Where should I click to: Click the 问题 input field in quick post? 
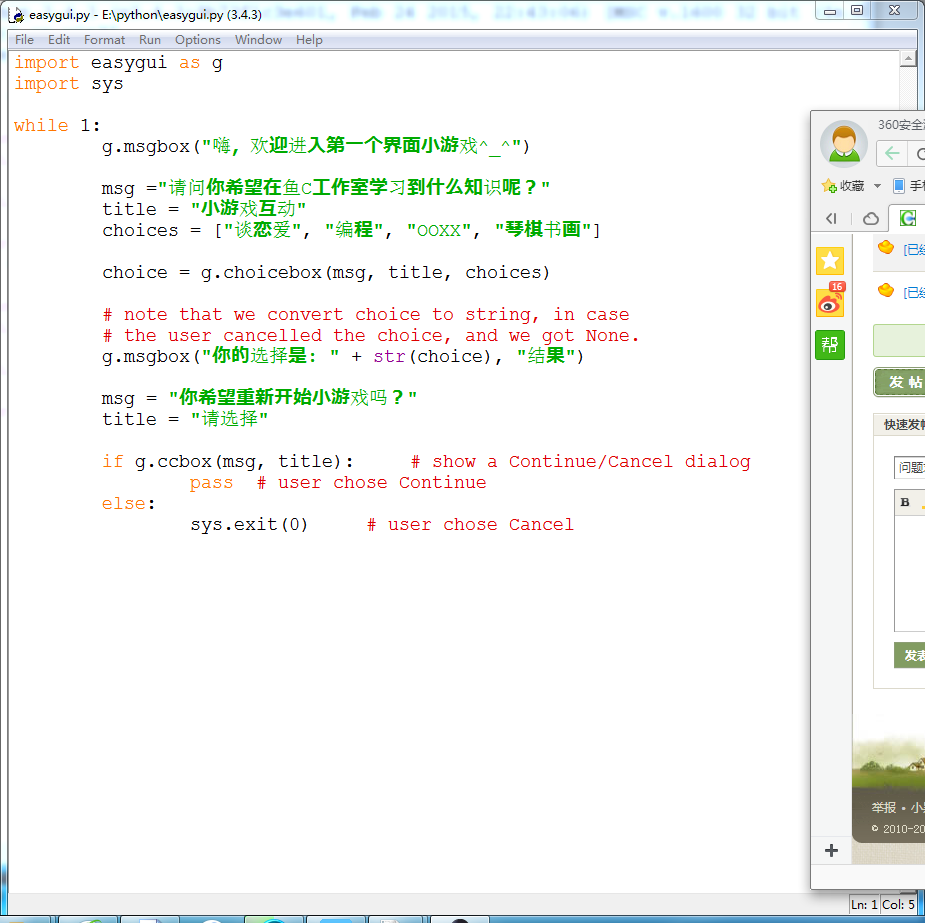point(910,467)
